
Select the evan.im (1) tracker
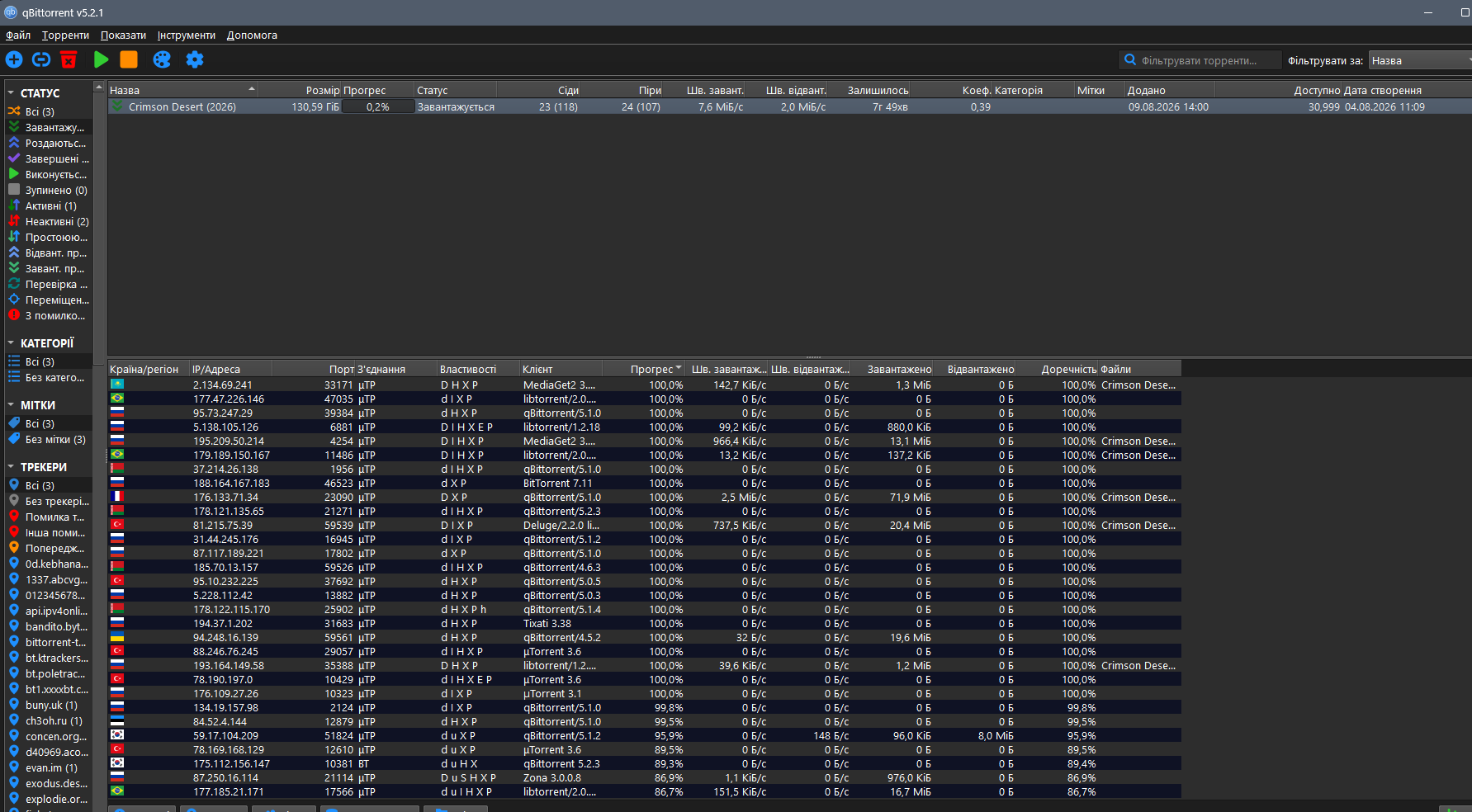point(48,767)
